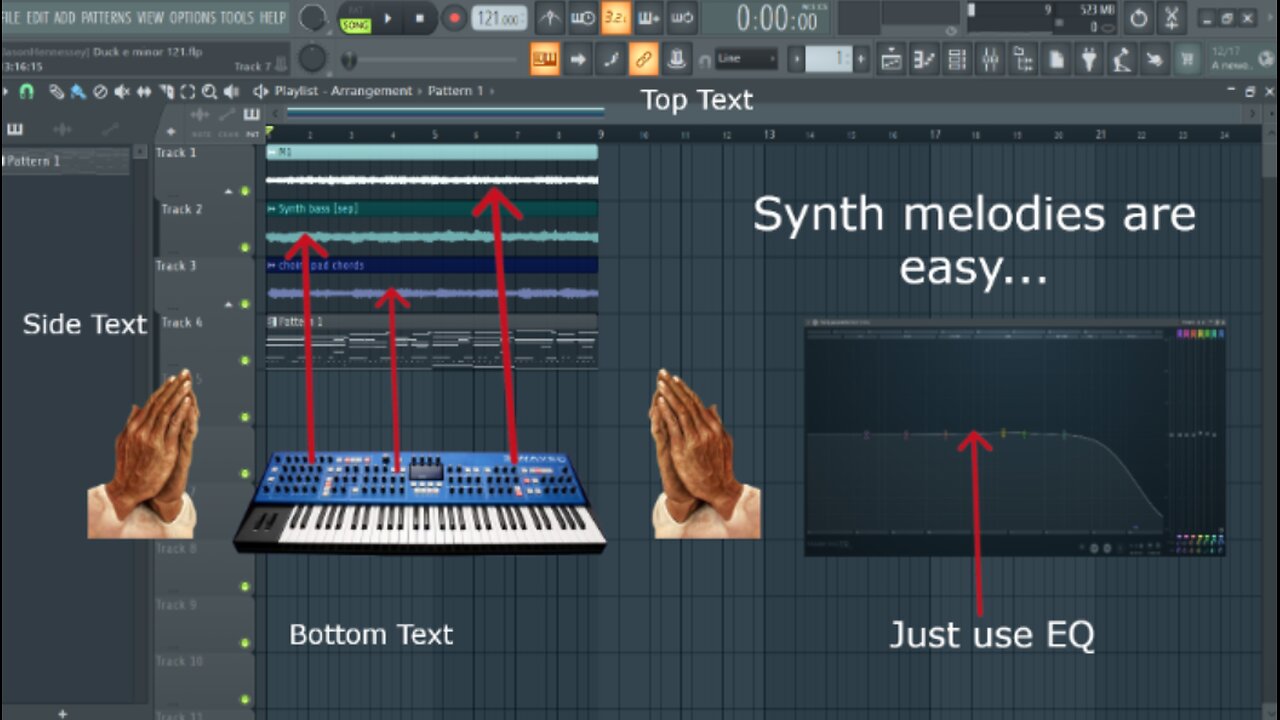Switch the Pat/Song mode toggle

point(354,19)
